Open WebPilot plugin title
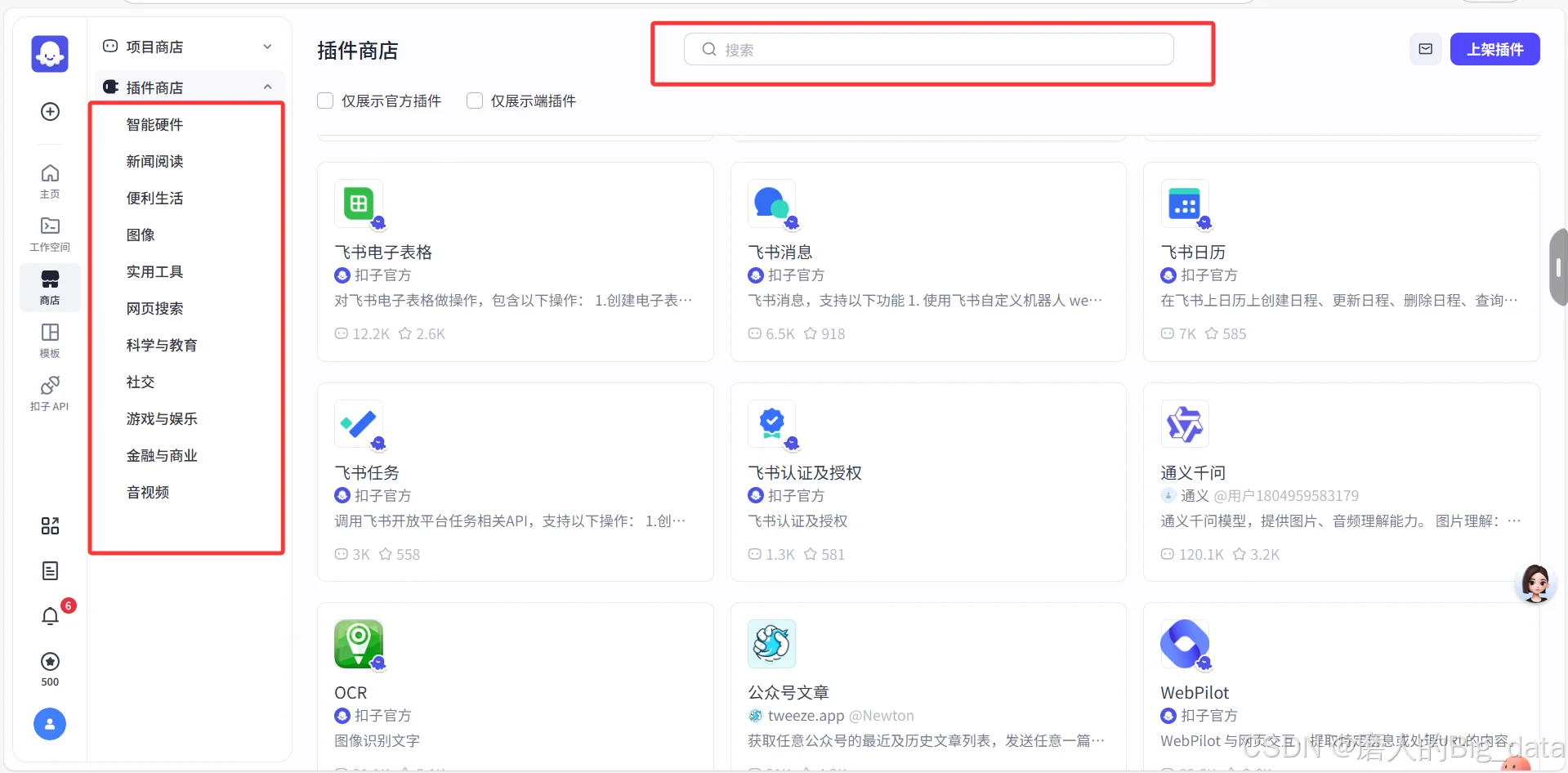The image size is (1568, 773). (x=1195, y=693)
